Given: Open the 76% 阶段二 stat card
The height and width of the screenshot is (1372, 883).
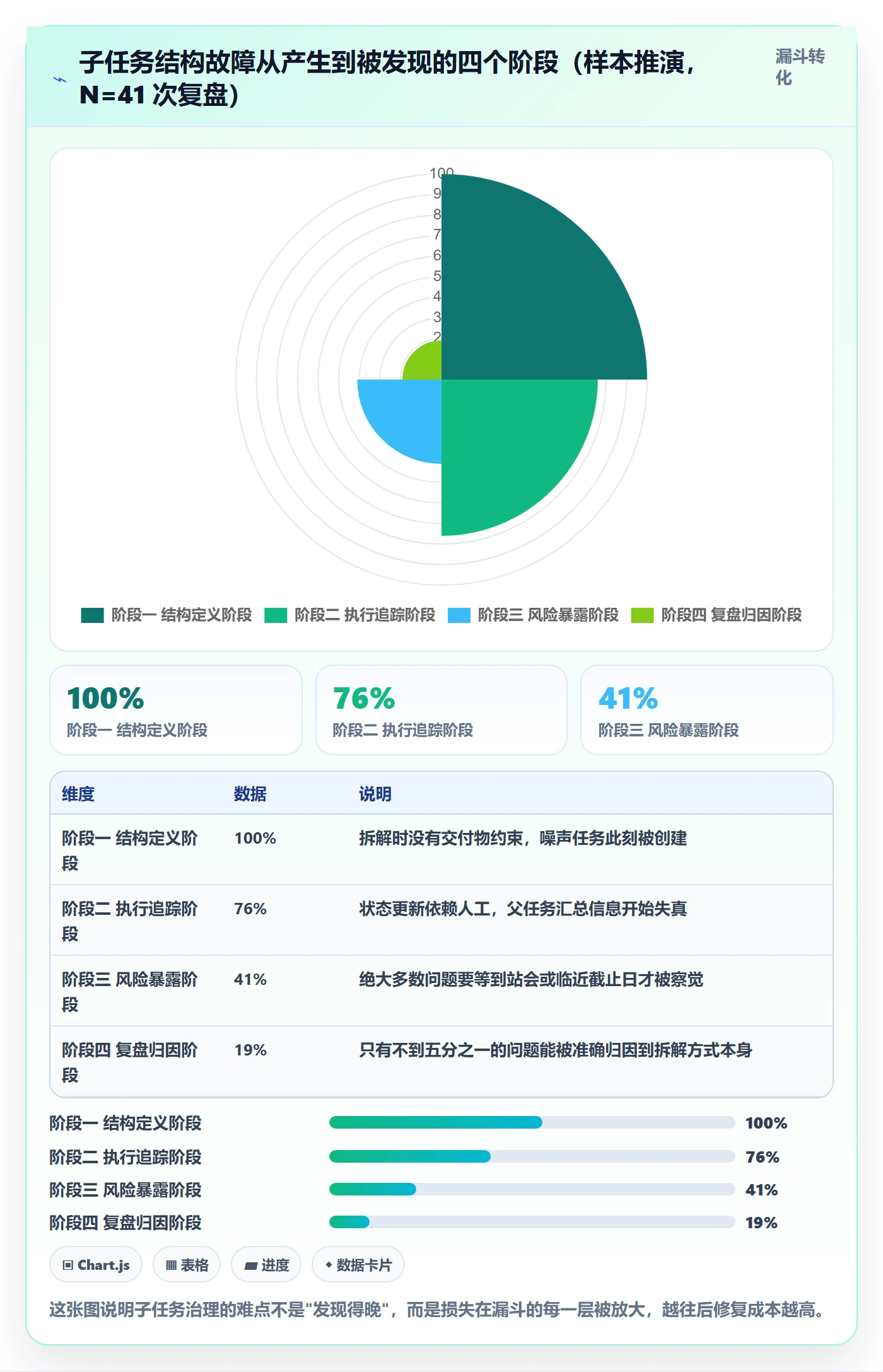Looking at the screenshot, I should (441, 710).
